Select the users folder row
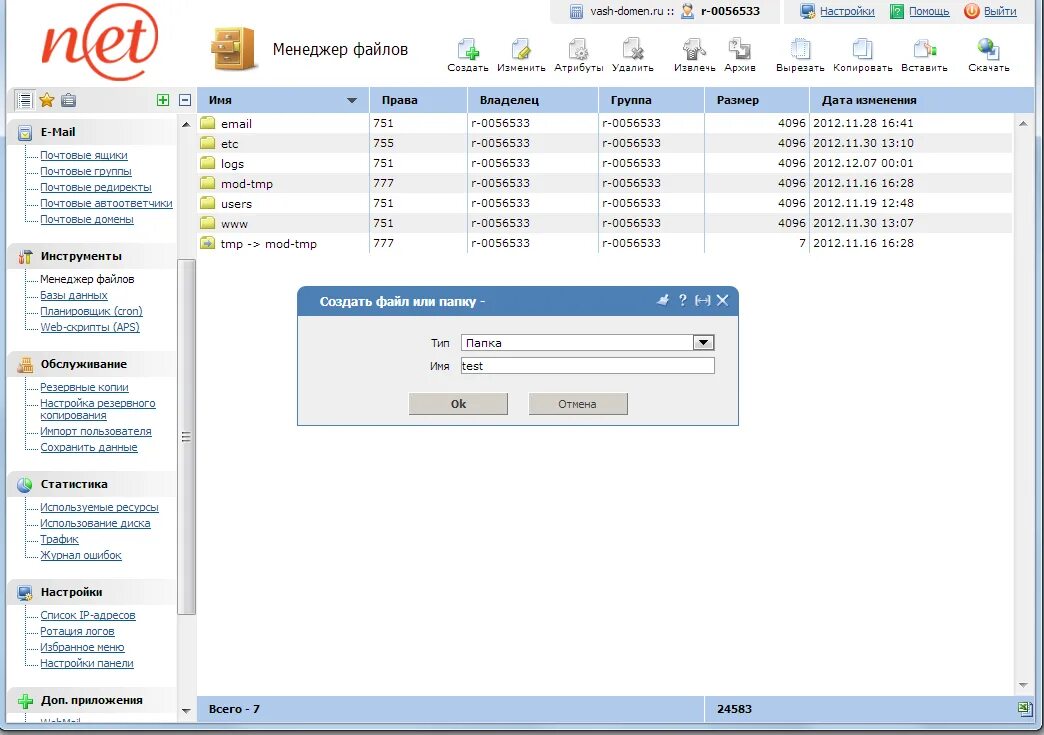Viewport: 1044px width, 735px height. click(605, 203)
